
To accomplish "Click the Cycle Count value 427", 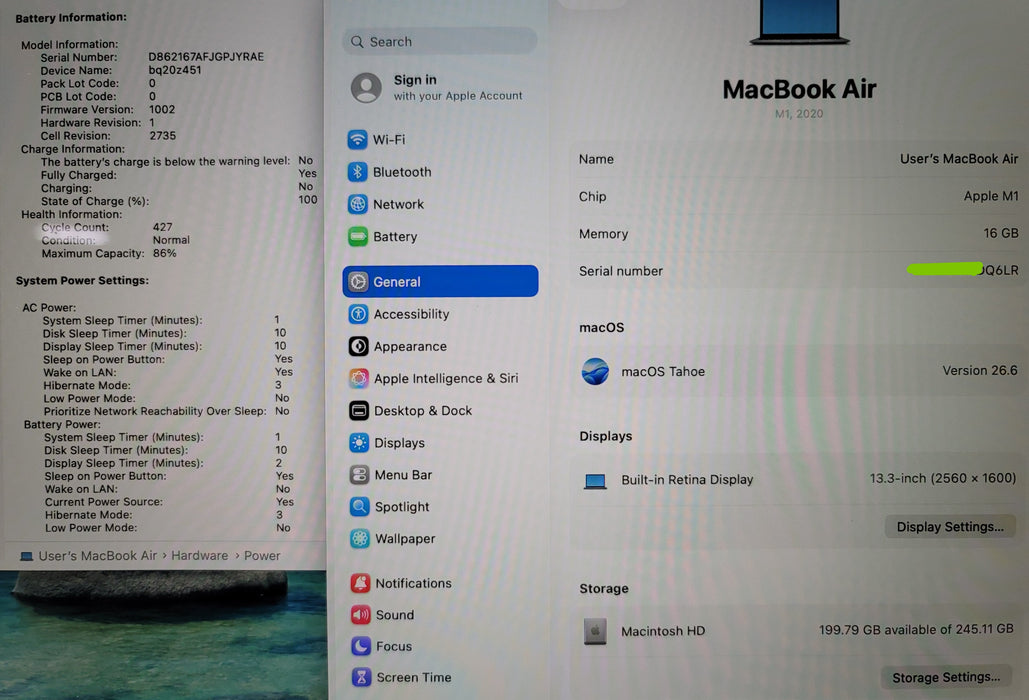I will click(162, 227).
